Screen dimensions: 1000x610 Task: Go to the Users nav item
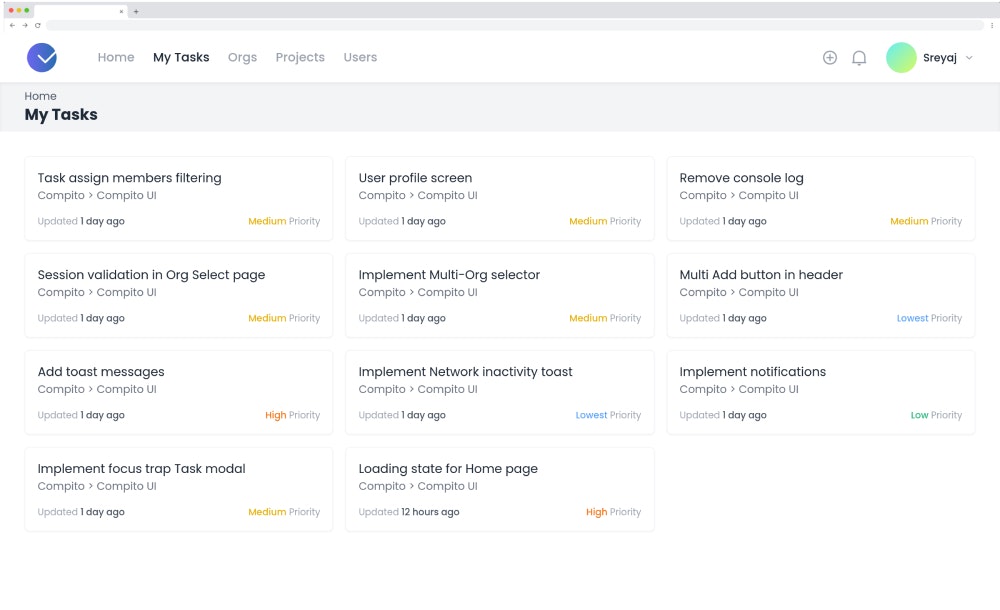point(360,58)
